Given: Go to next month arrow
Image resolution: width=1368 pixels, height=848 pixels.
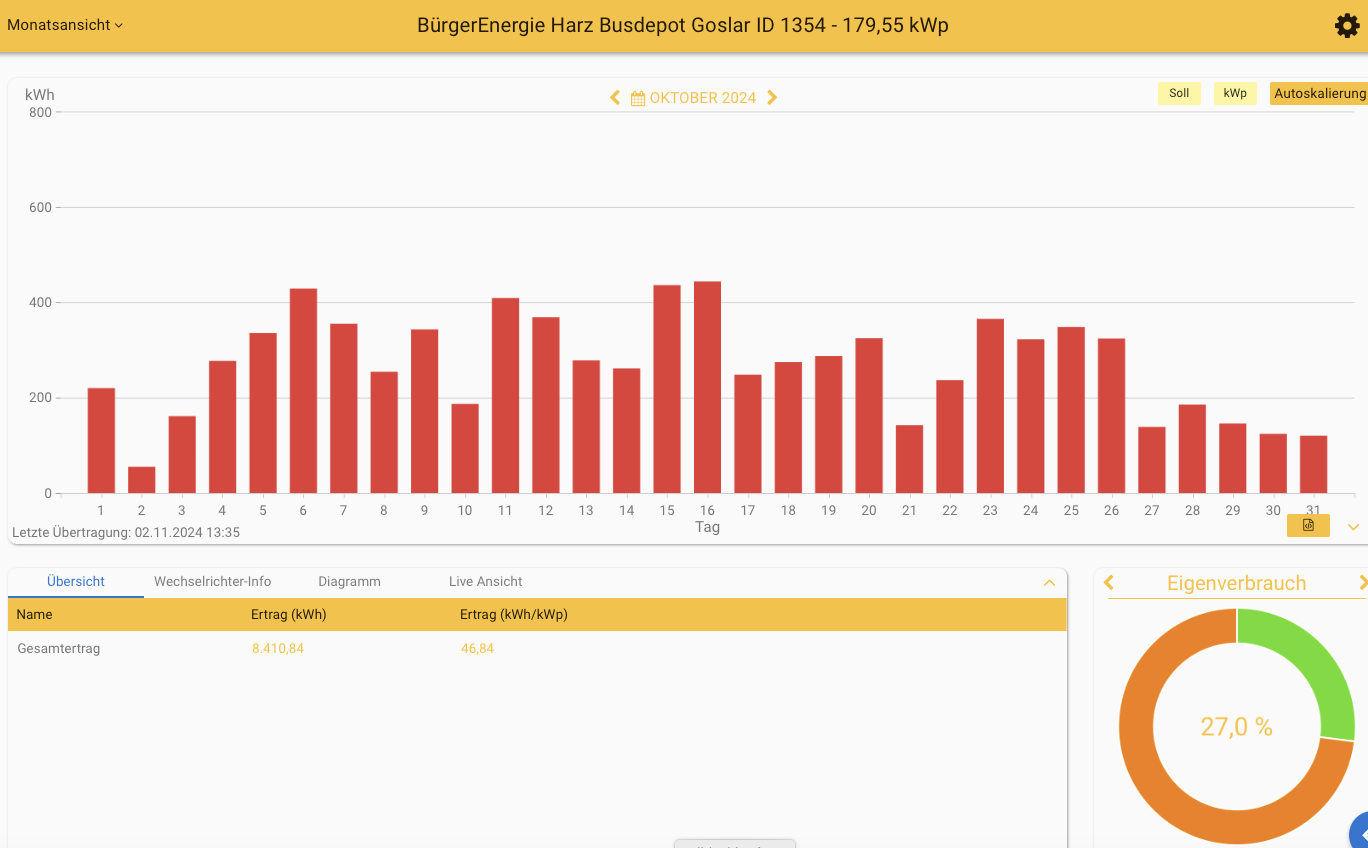Looking at the screenshot, I should (772, 98).
